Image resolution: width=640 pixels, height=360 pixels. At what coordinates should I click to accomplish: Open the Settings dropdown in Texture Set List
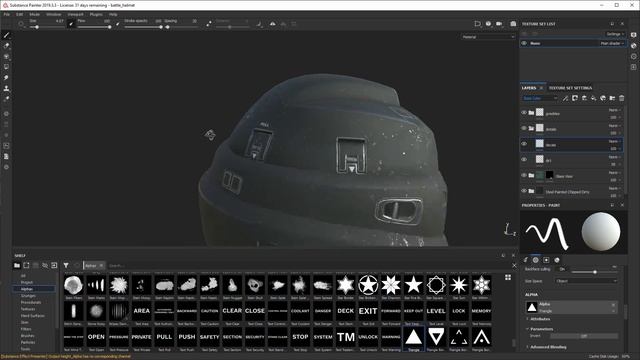[x=615, y=34]
